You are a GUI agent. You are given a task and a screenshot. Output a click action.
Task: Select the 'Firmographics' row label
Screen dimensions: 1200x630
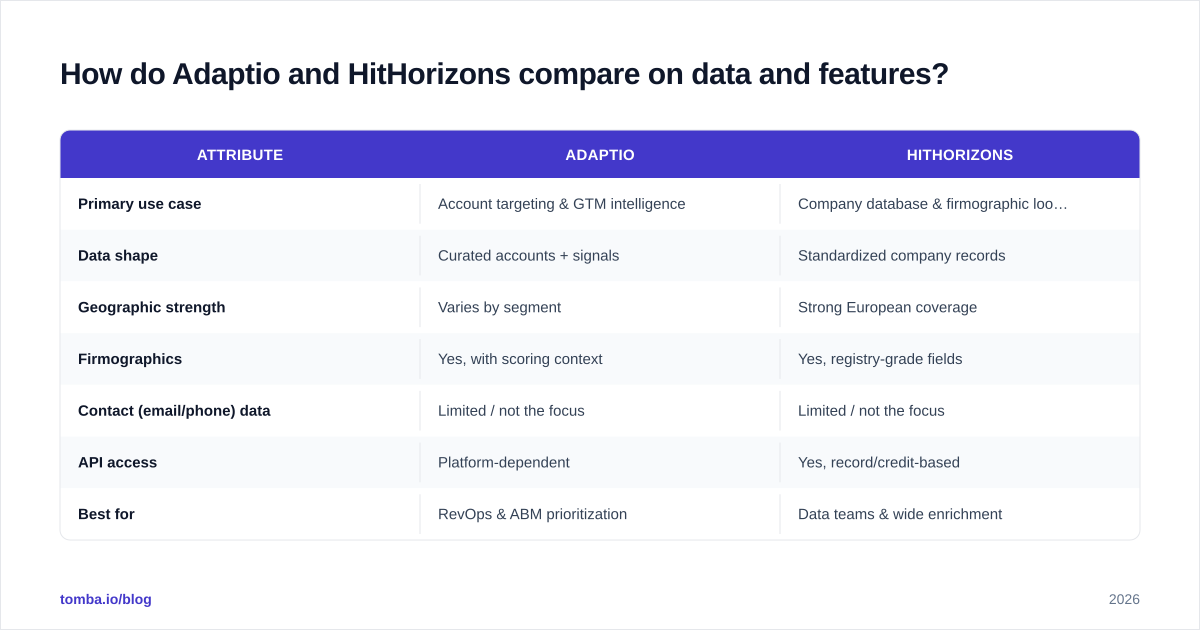point(130,359)
